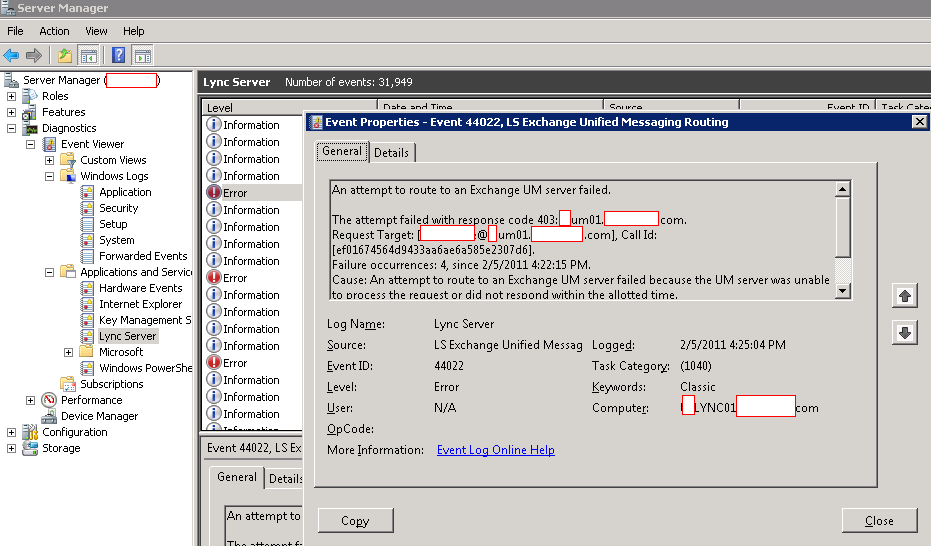Collapse the Diagnostics node
The image size is (931, 546).
[11, 128]
